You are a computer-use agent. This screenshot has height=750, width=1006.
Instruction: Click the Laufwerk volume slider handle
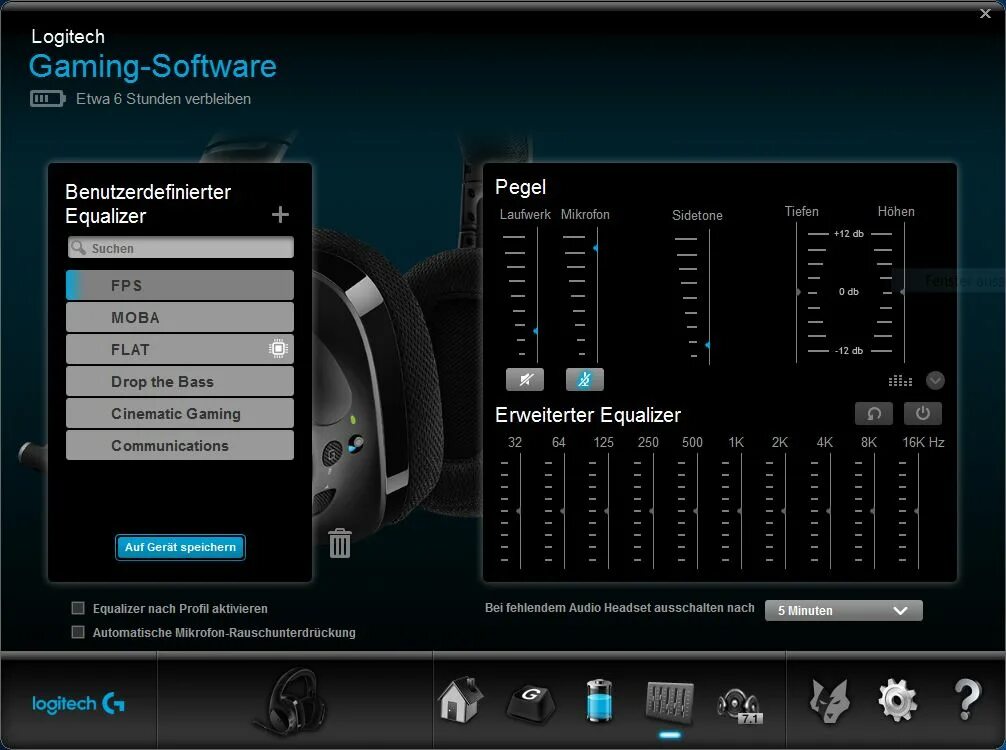[536, 331]
